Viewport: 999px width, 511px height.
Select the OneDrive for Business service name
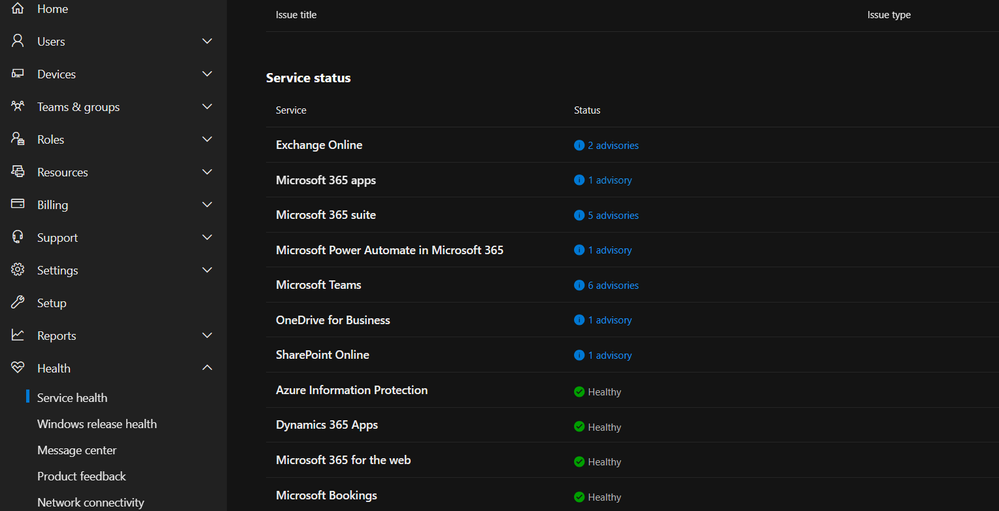(x=333, y=320)
